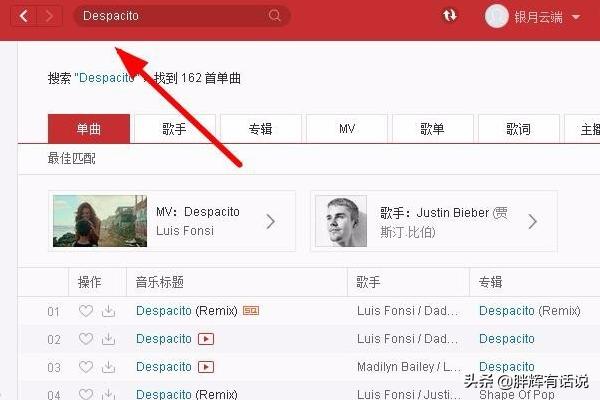Screen dimensions: 600x400
Task: Expand the Justin Bieber card chevron
Action: 532,221
